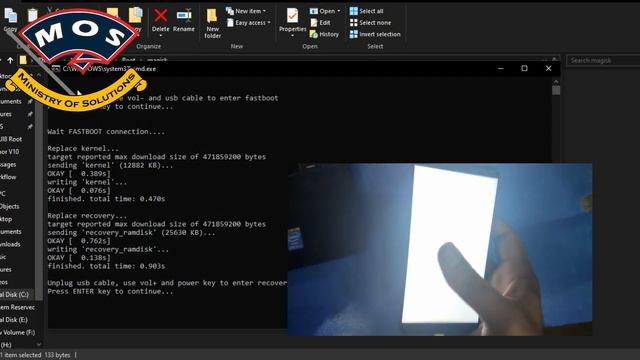Maximize the cmd.exe window
The height and width of the screenshot is (360, 640).
pyautogui.click(x=524, y=69)
